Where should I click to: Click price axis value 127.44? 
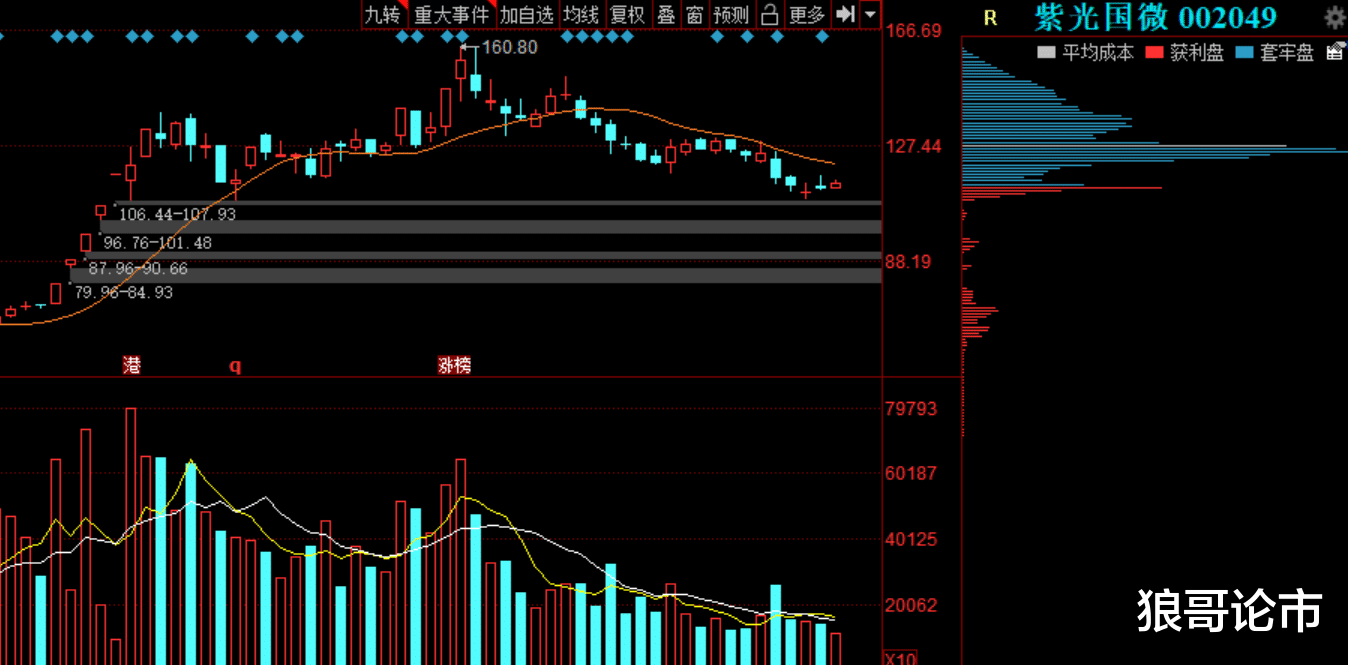tap(913, 147)
